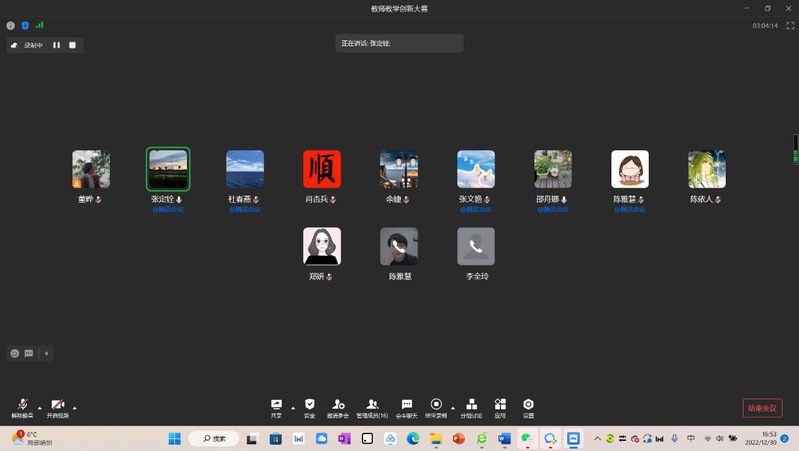Click the End Meeting (结束会议) button
Viewport: 799px width, 451px height.
[x=762, y=408]
